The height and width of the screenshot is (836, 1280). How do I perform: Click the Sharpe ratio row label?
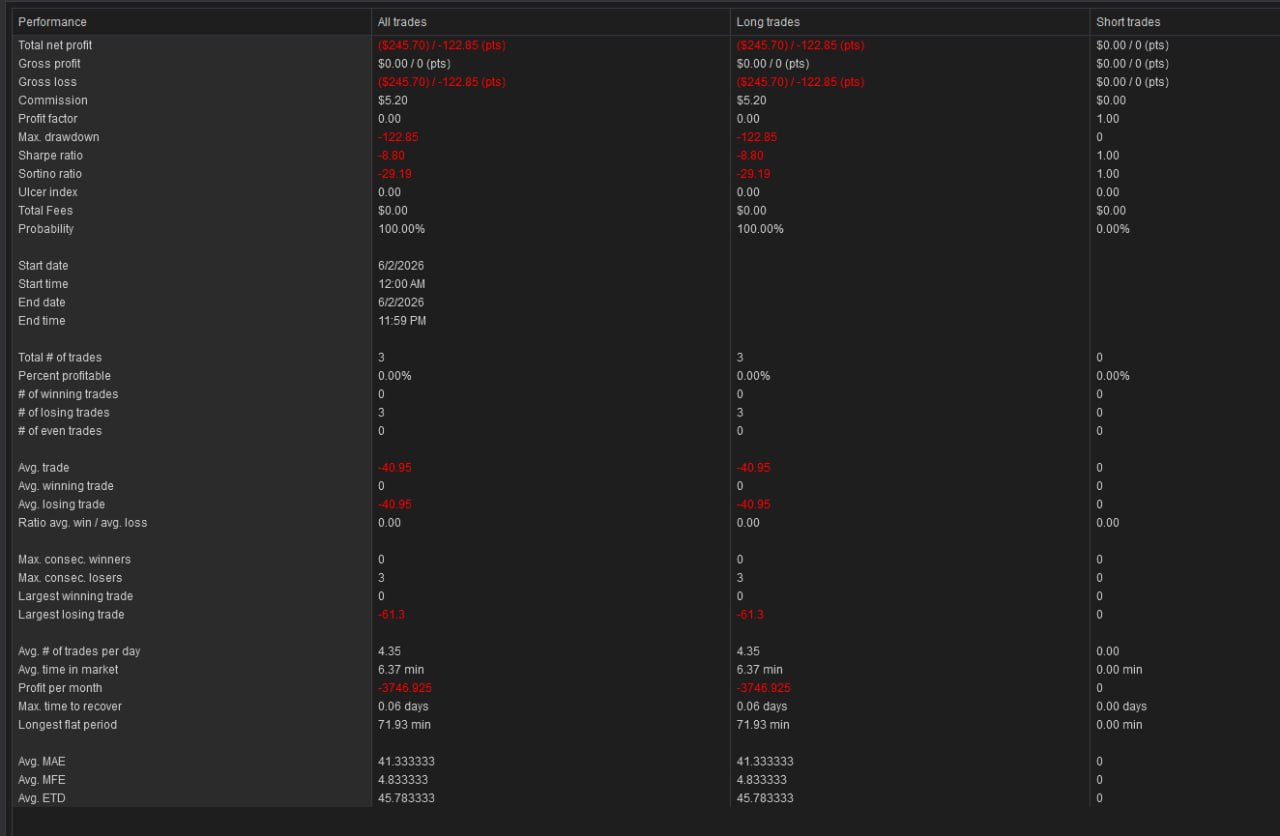[50, 155]
